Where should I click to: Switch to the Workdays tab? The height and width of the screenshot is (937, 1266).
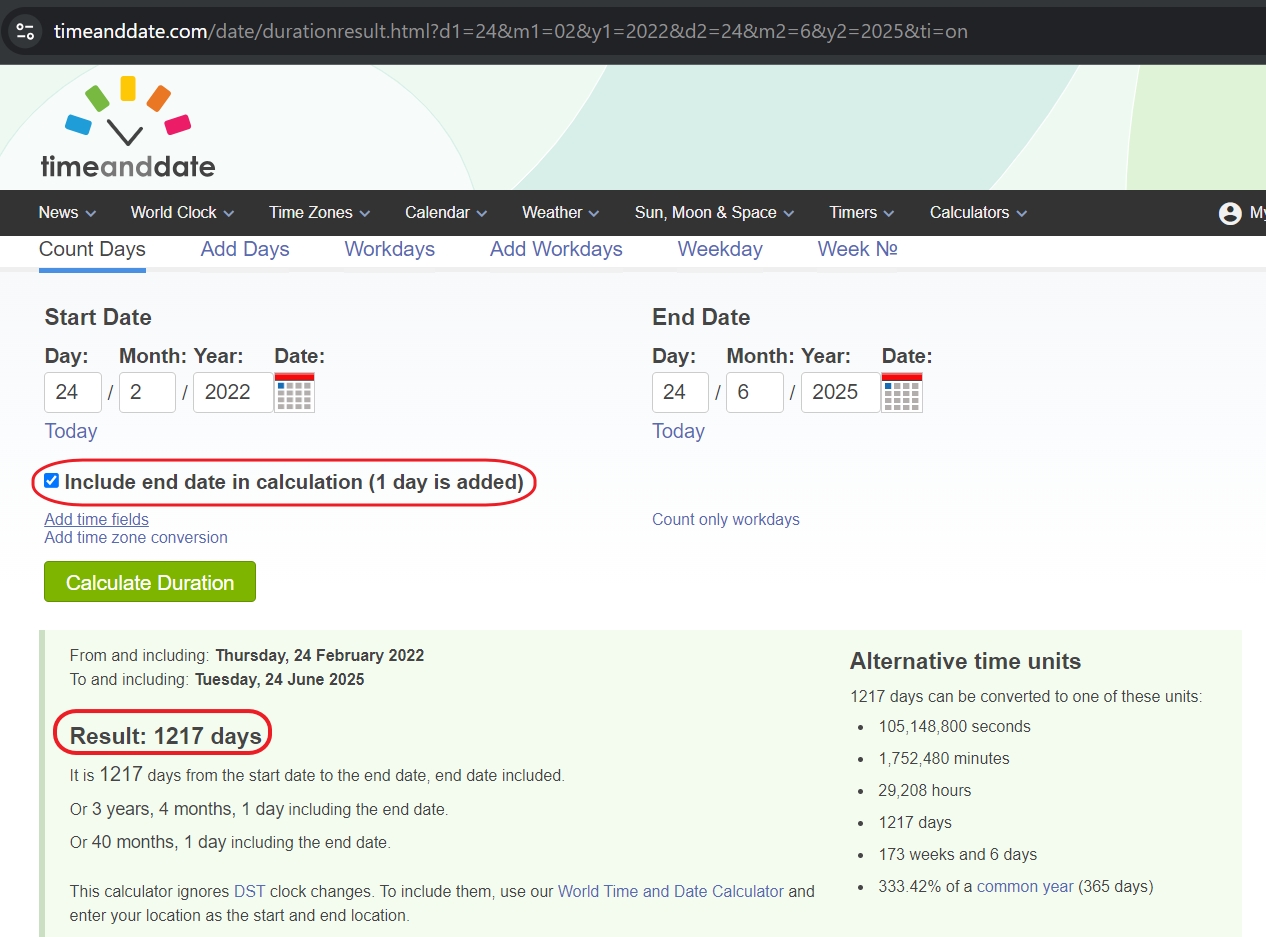point(390,249)
